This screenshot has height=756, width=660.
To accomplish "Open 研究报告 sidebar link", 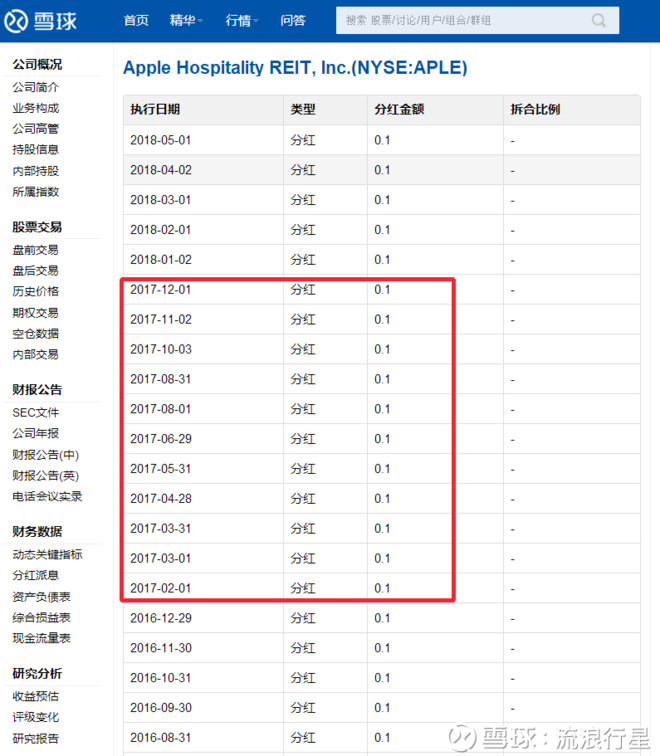I will tap(36, 738).
